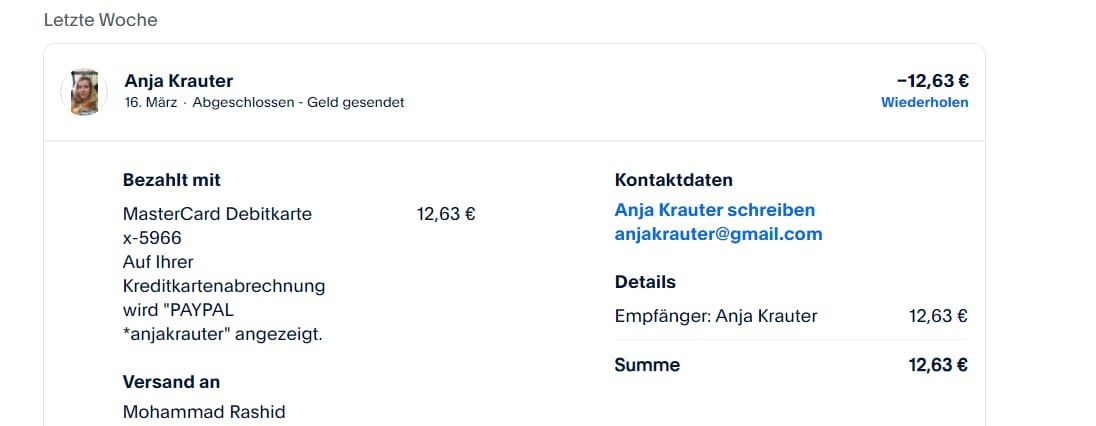The height and width of the screenshot is (426, 1096).
Task: Click Anja Krauter's profile picture
Action: pyautogui.click(x=85, y=92)
